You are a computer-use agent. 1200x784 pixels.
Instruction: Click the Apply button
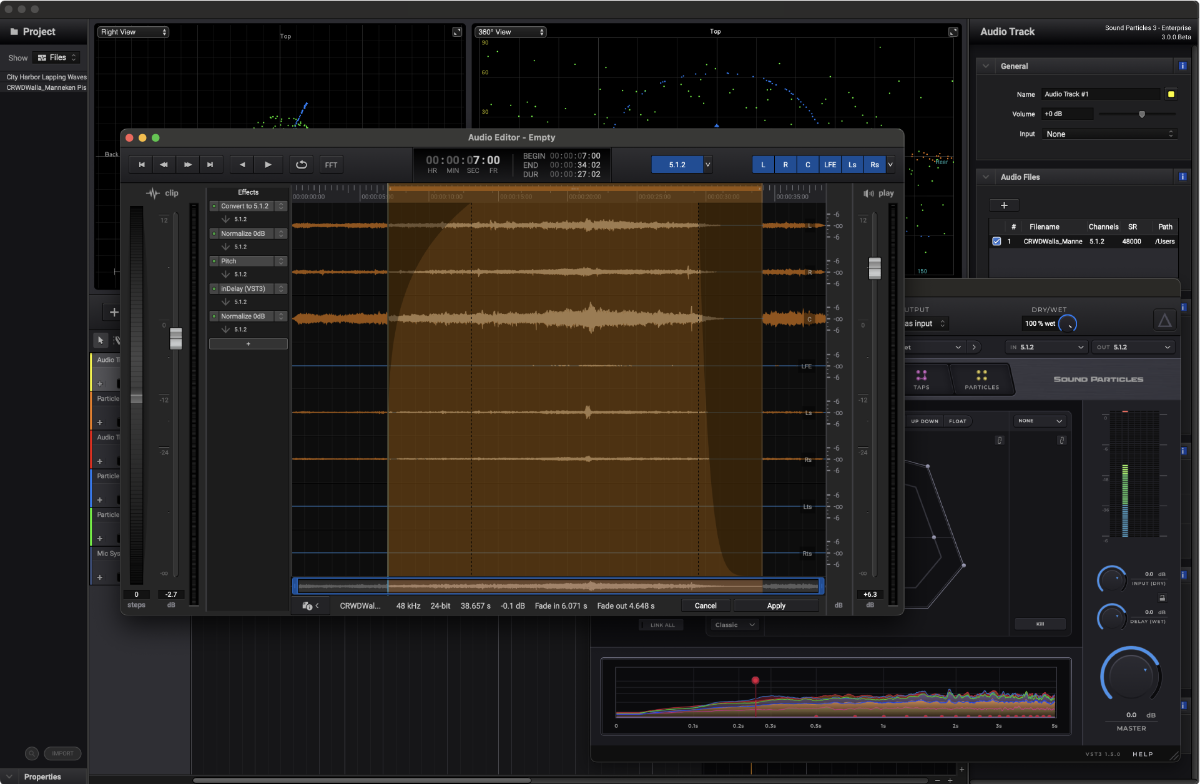(x=776, y=605)
